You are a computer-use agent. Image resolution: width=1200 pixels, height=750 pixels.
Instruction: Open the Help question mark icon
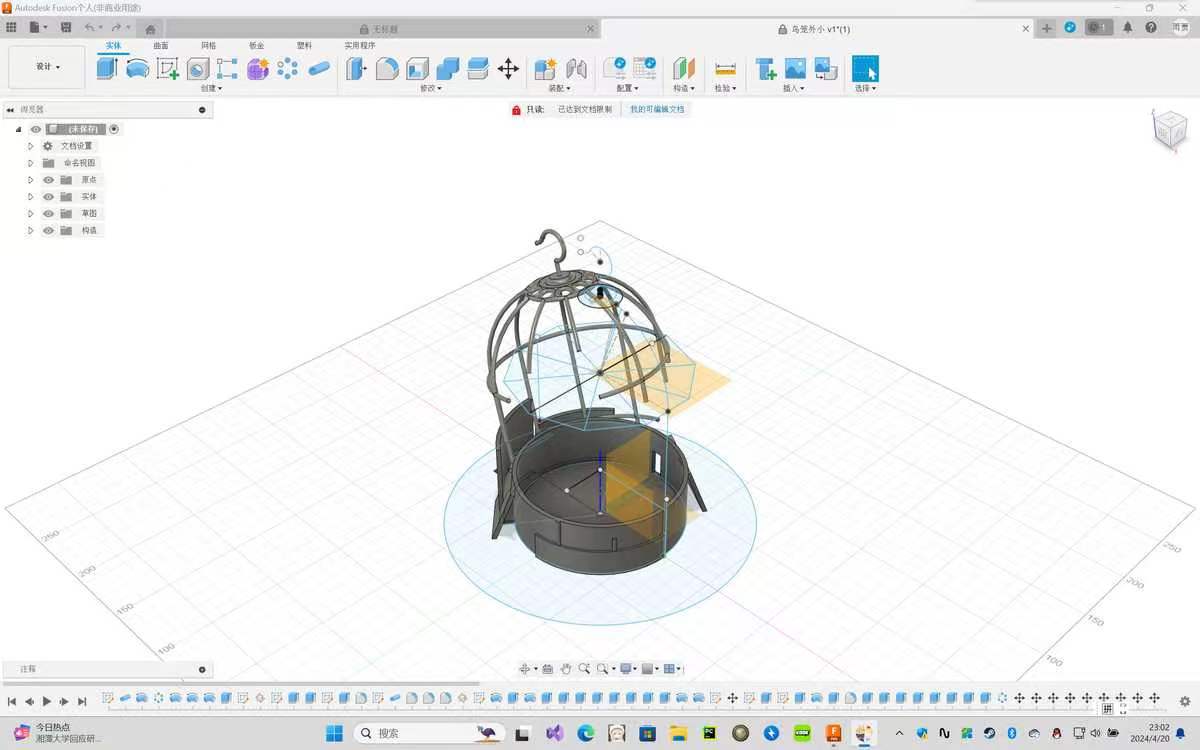(x=1152, y=28)
